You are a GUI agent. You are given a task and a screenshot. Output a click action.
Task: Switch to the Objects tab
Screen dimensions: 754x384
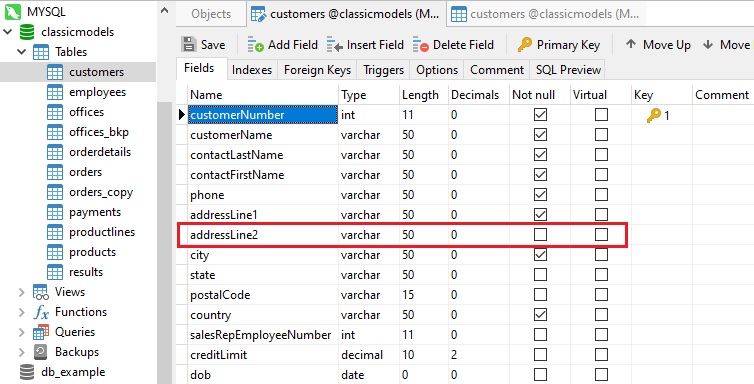pyautogui.click(x=211, y=14)
